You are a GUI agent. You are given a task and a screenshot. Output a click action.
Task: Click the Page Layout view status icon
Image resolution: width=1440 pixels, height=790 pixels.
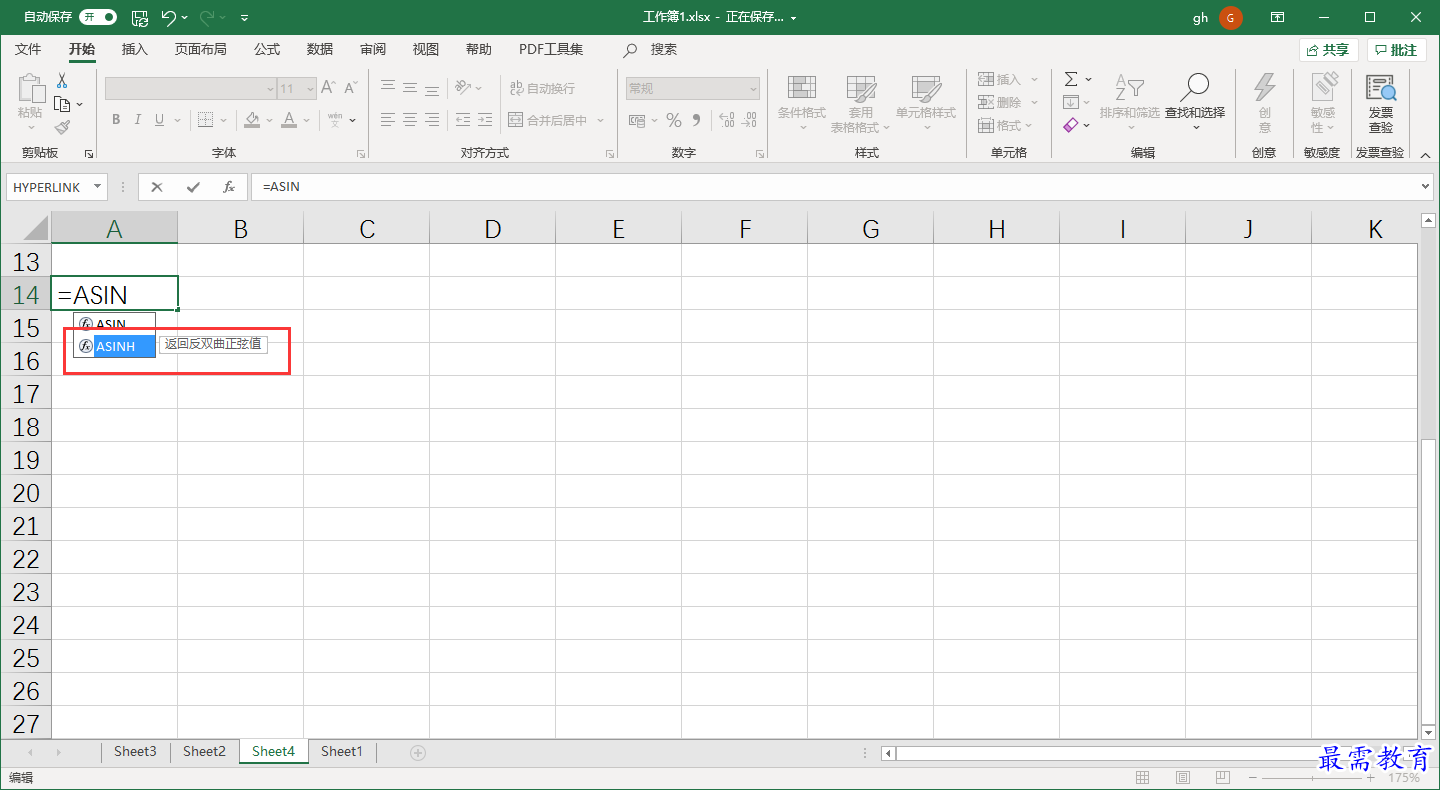[x=1183, y=777]
